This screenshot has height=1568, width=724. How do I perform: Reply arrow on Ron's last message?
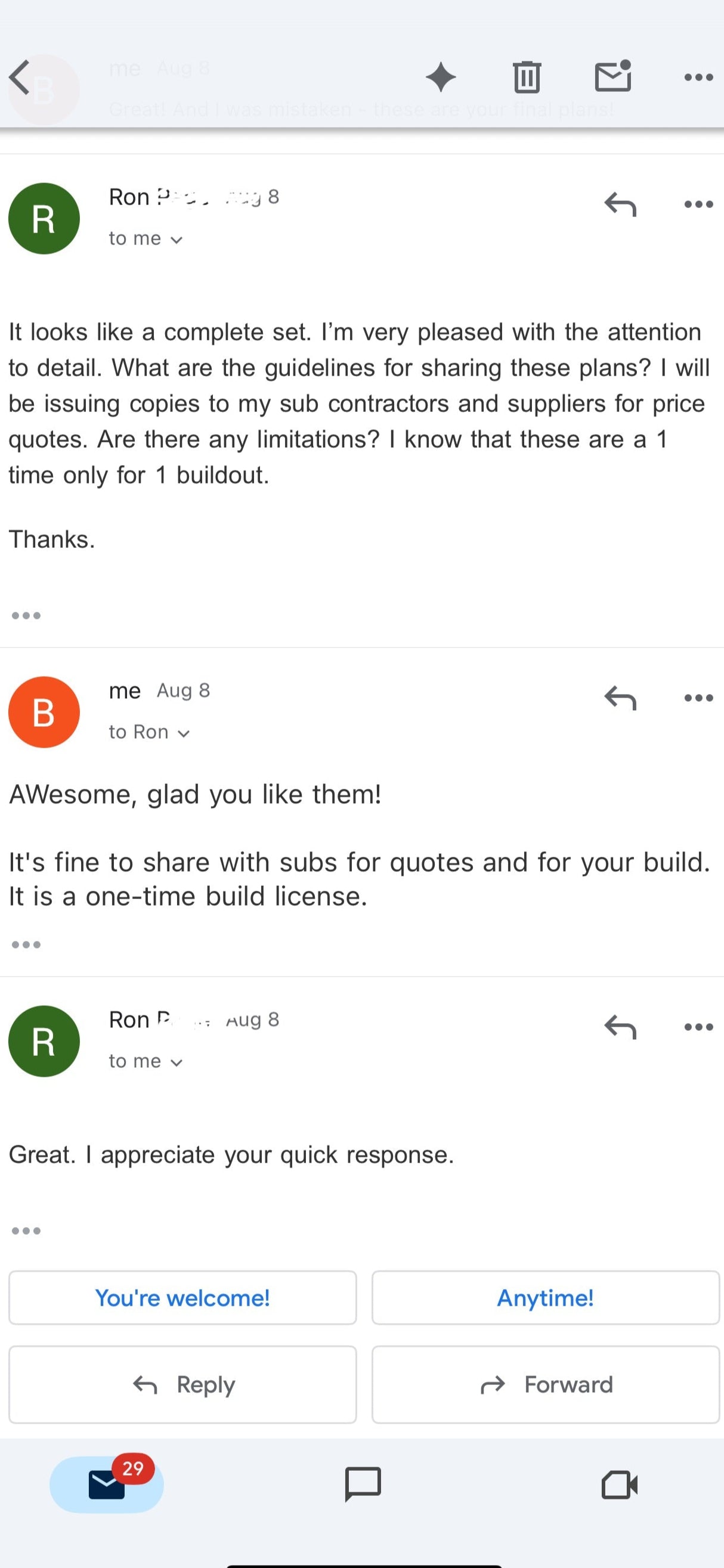(620, 1027)
